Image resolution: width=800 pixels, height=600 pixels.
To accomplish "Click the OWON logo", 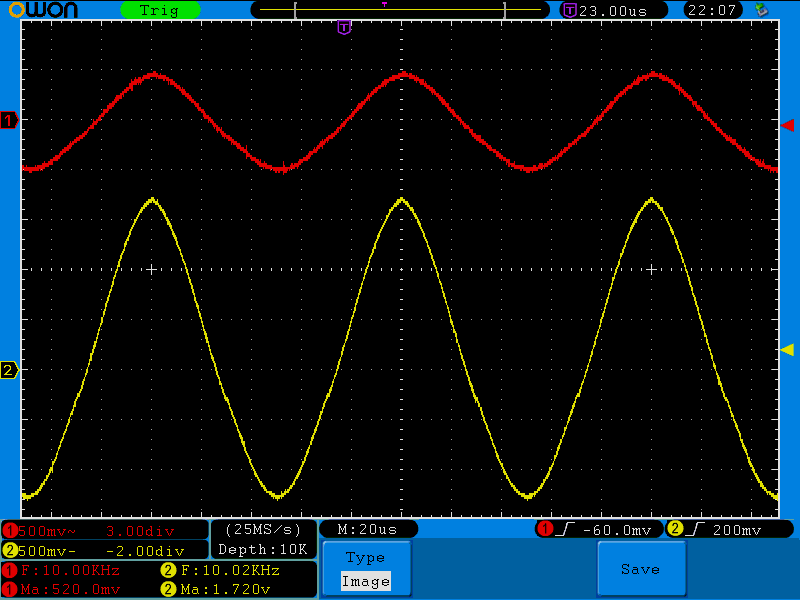I will [x=43, y=10].
